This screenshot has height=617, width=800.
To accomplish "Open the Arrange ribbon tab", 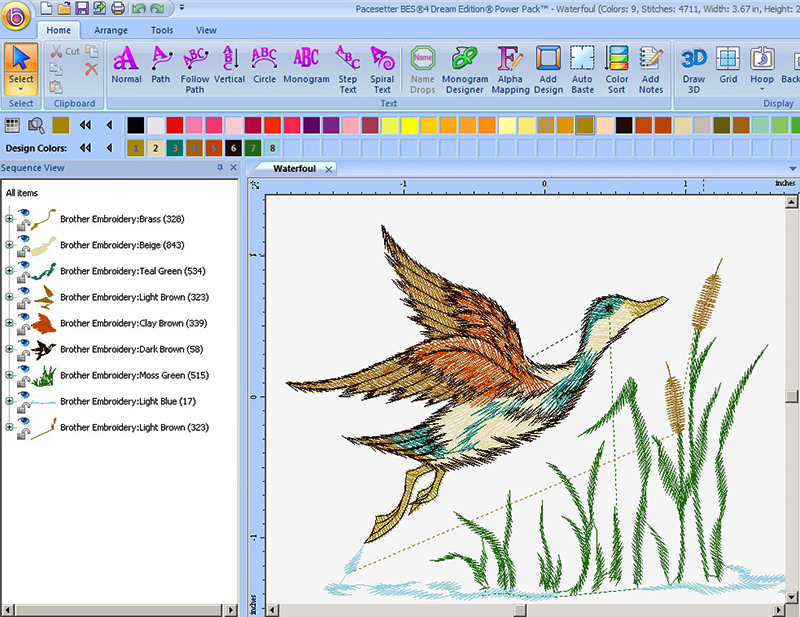I will click(x=111, y=30).
